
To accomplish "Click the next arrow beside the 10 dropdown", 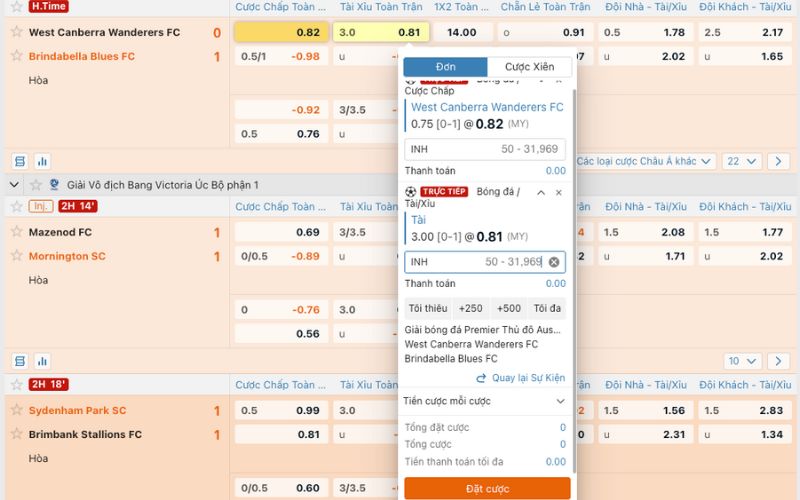I will [x=779, y=361].
